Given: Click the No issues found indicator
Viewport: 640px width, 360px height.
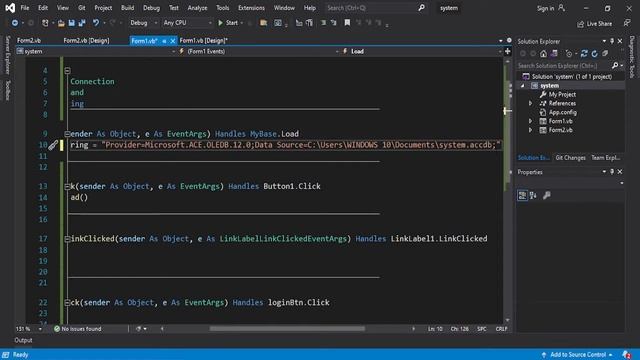Looking at the screenshot, I should click(78, 329).
